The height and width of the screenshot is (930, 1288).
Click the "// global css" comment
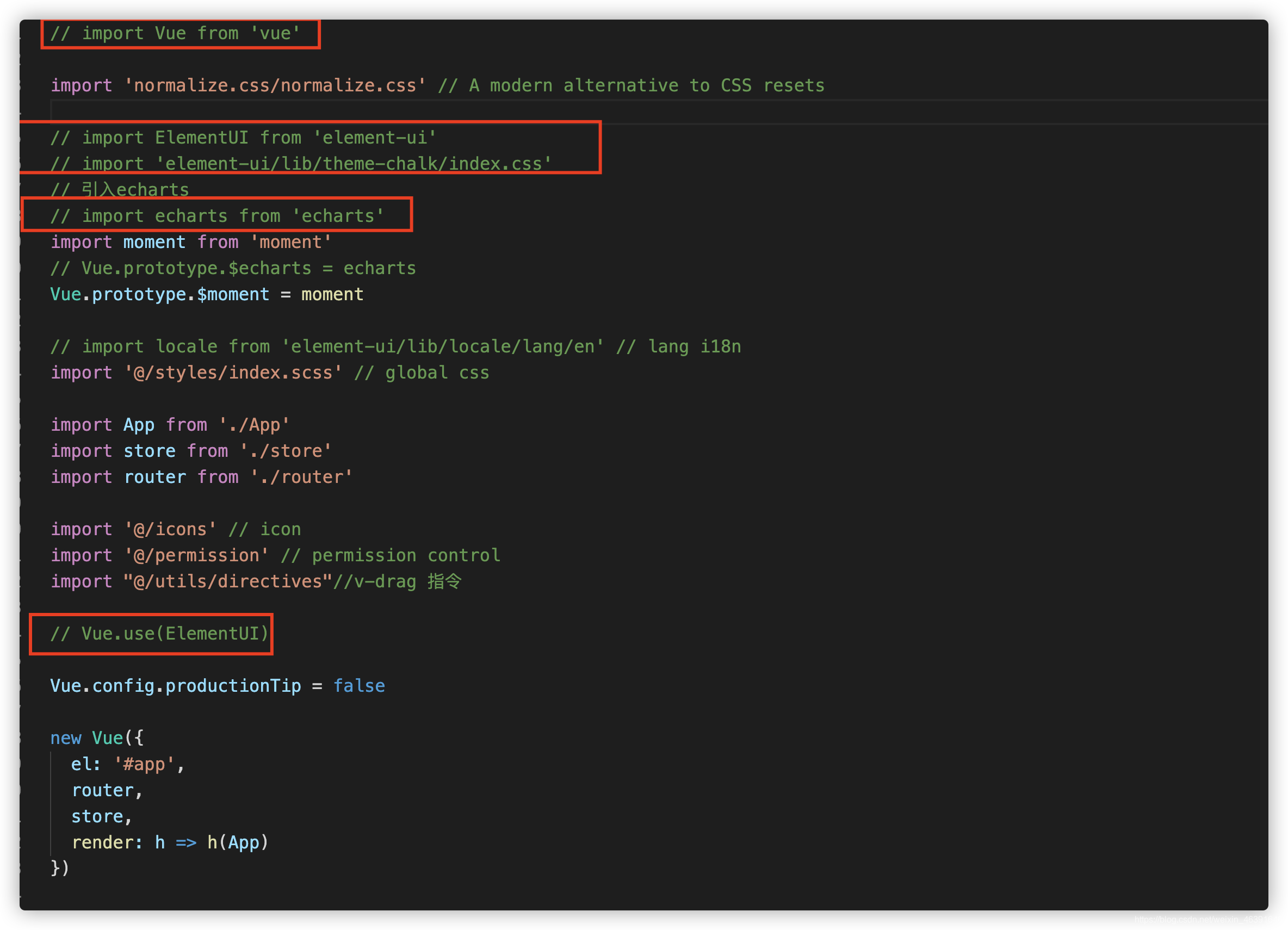coord(422,373)
